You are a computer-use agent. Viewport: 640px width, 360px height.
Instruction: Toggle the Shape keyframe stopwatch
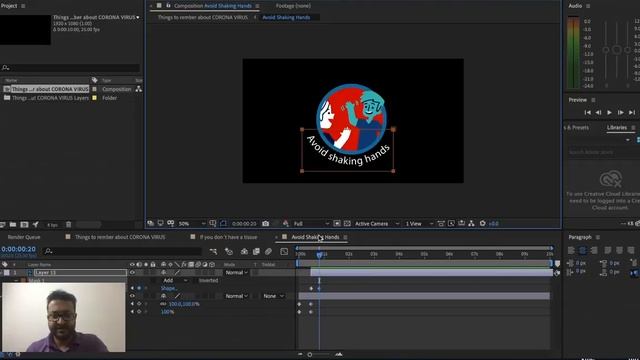pyautogui.click(x=139, y=288)
